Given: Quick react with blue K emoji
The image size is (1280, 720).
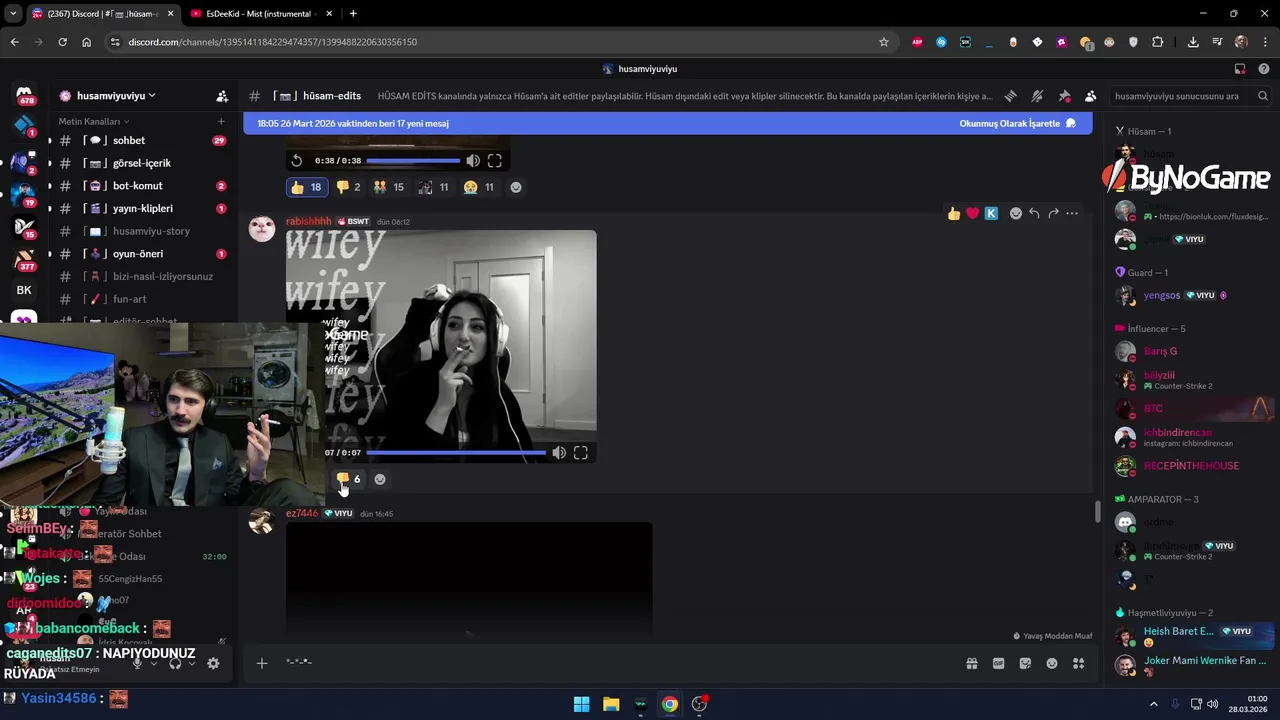Looking at the screenshot, I should [991, 213].
